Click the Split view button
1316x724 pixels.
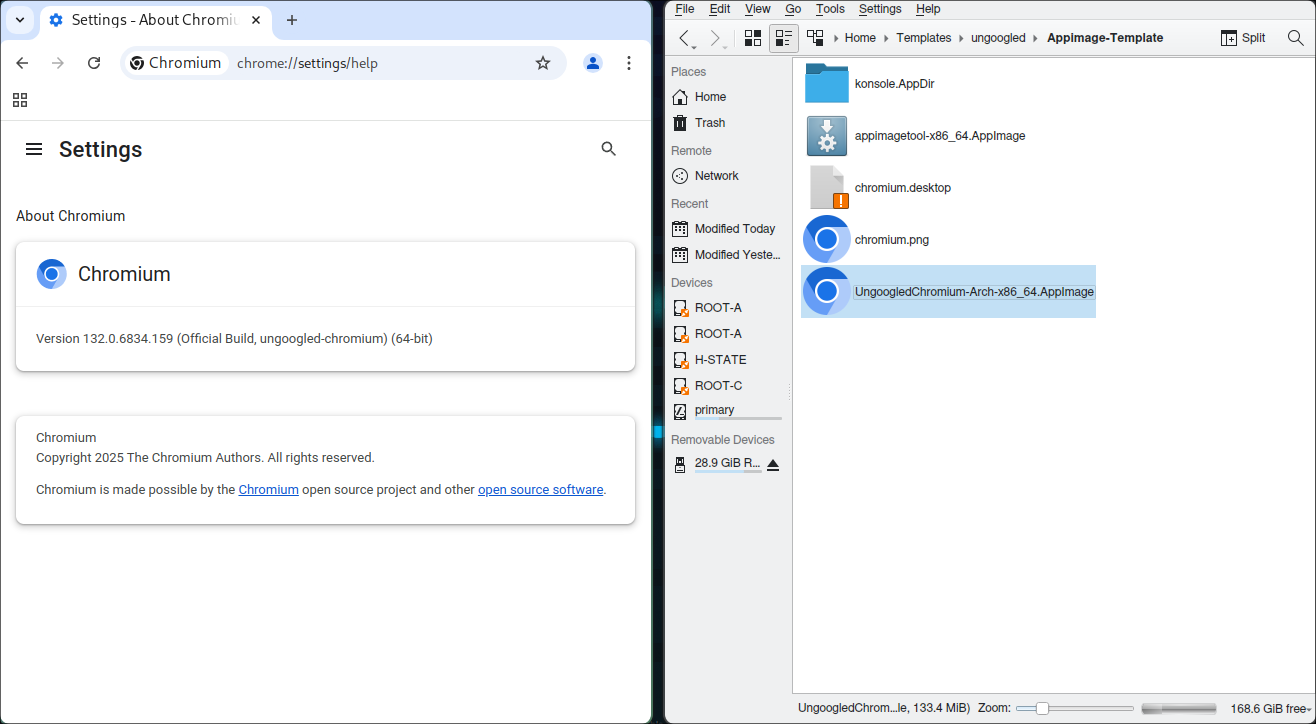tap(1243, 38)
